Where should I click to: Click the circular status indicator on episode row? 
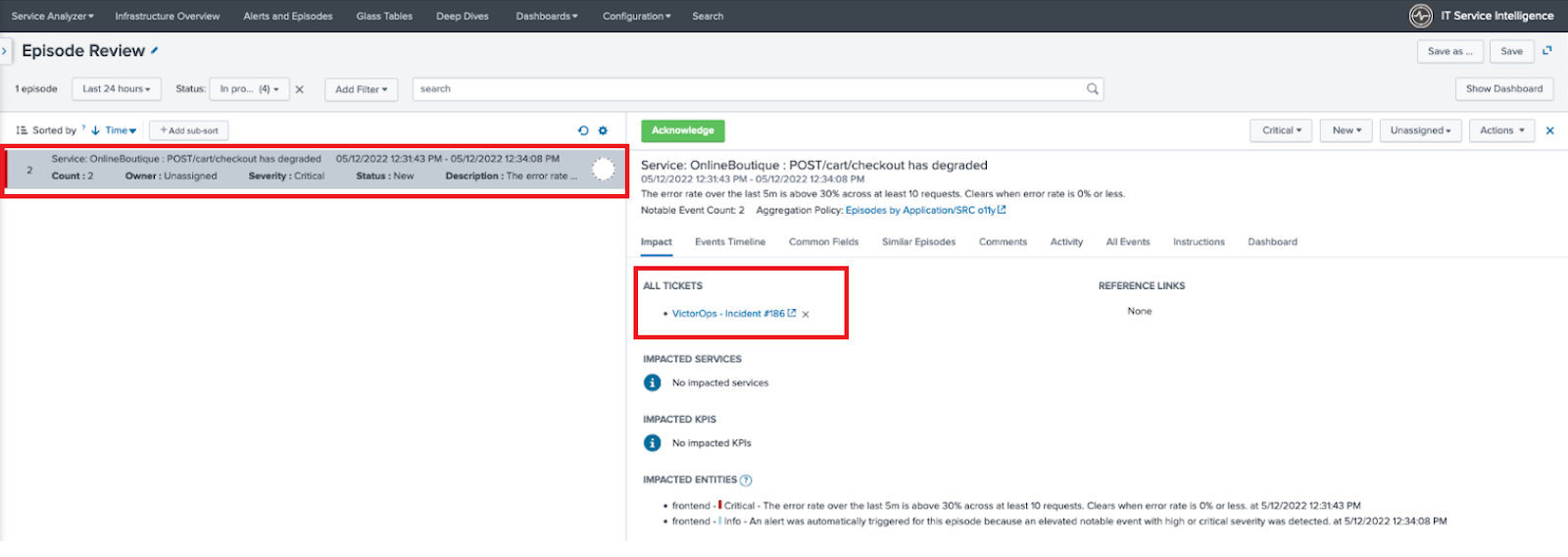(x=604, y=169)
